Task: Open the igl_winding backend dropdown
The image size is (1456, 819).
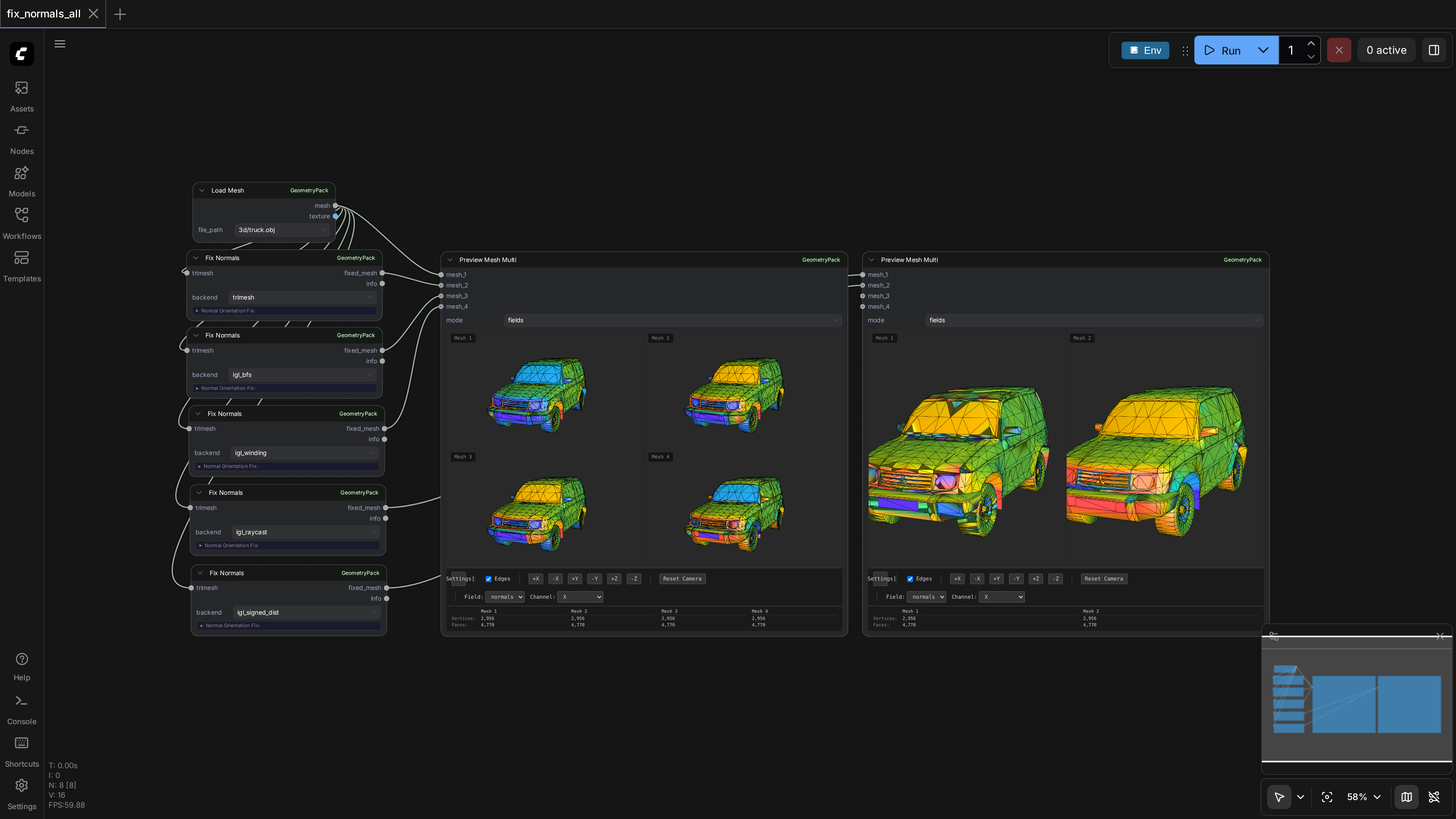Action: tap(304, 453)
